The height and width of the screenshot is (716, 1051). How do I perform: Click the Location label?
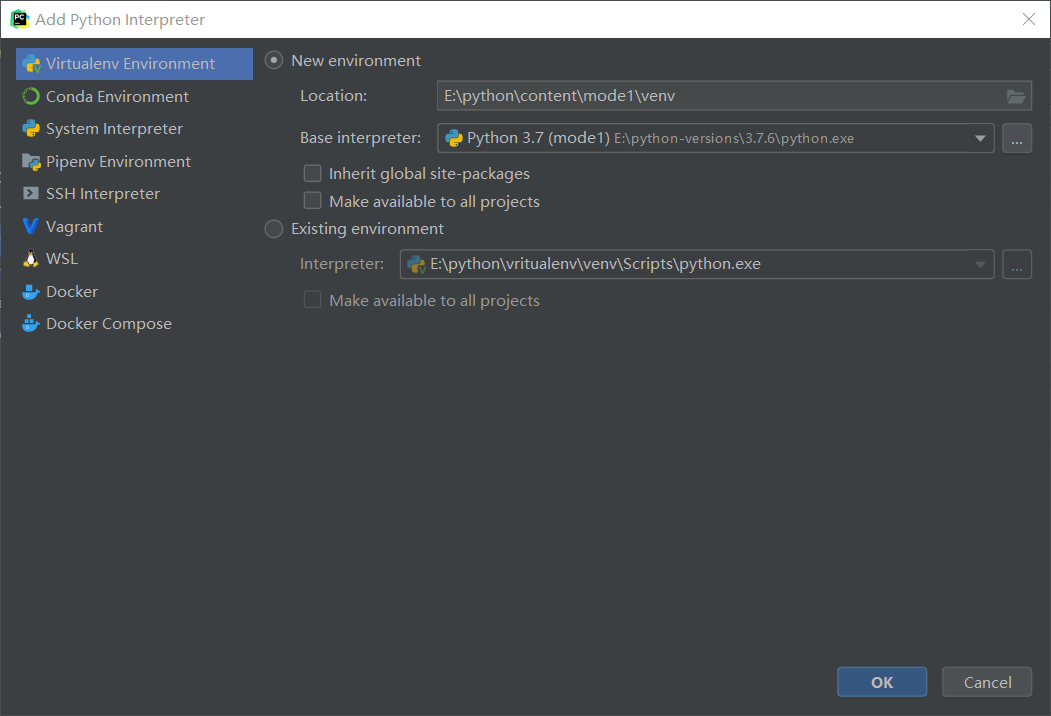(x=333, y=96)
